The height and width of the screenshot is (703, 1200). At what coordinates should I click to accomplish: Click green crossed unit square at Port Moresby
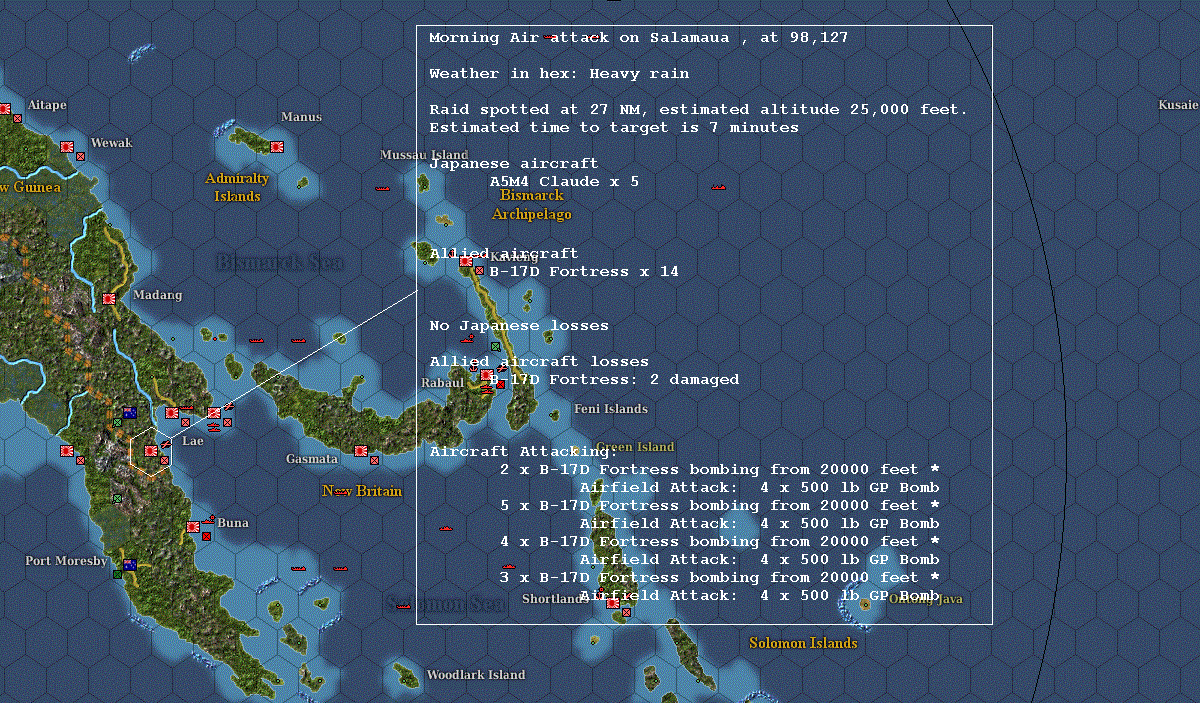click(117, 574)
